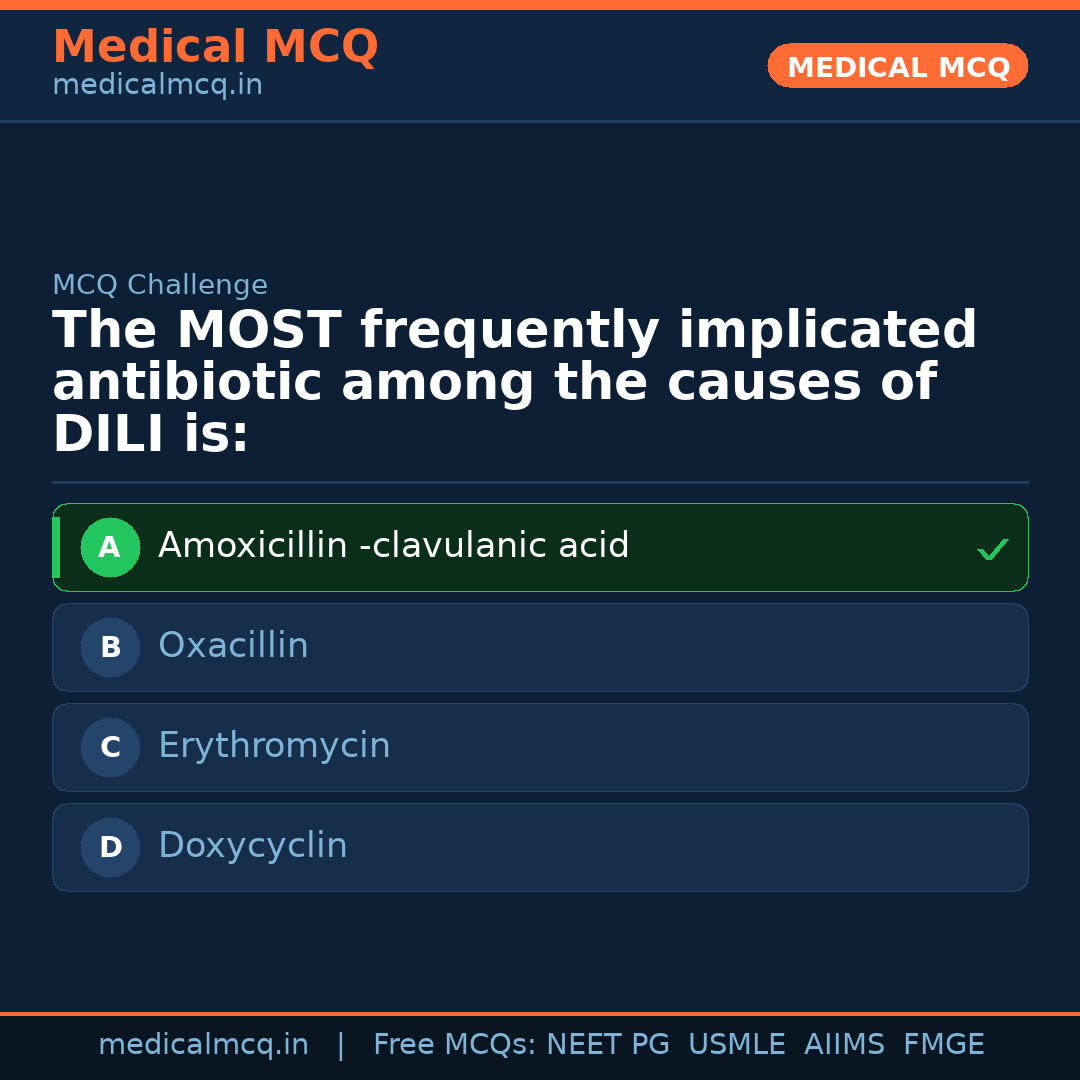The width and height of the screenshot is (1080, 1080).
Task: Click the AIIMS footer text
Action: [844, 1045]
